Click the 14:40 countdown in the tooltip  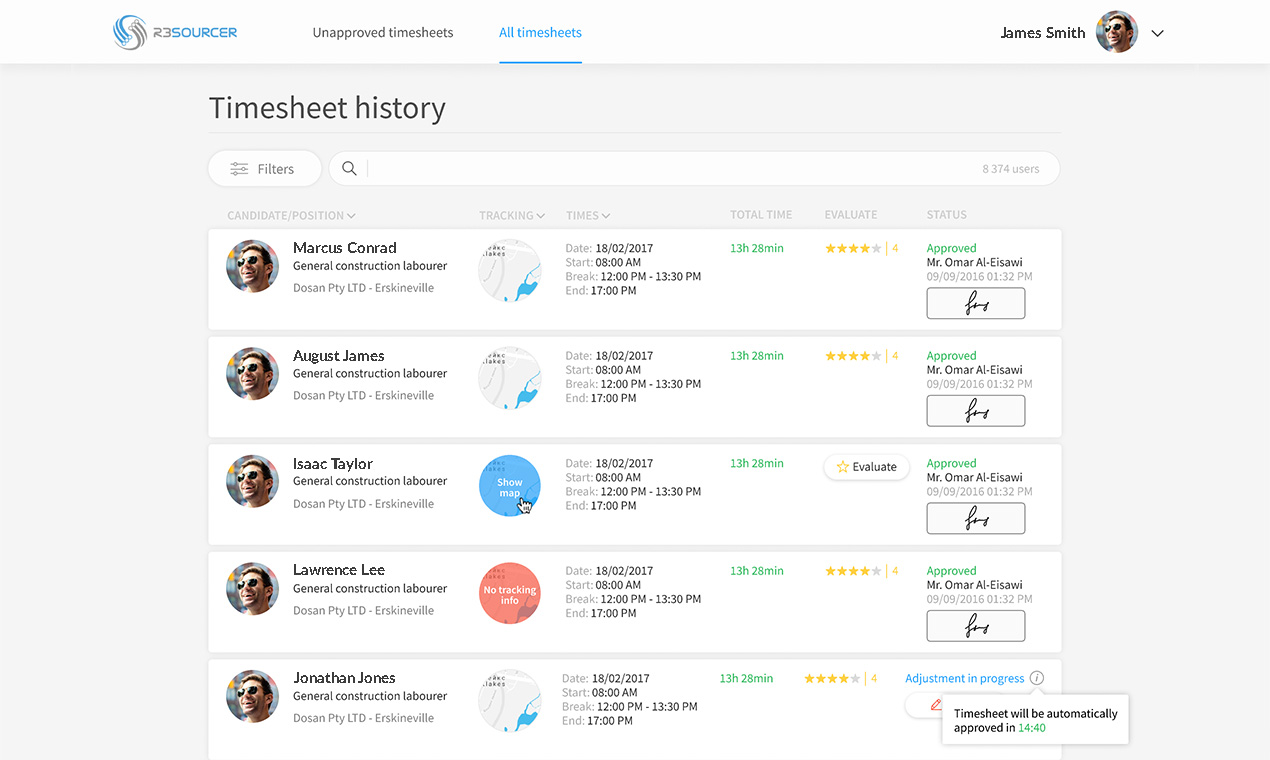click(1032, 728)
